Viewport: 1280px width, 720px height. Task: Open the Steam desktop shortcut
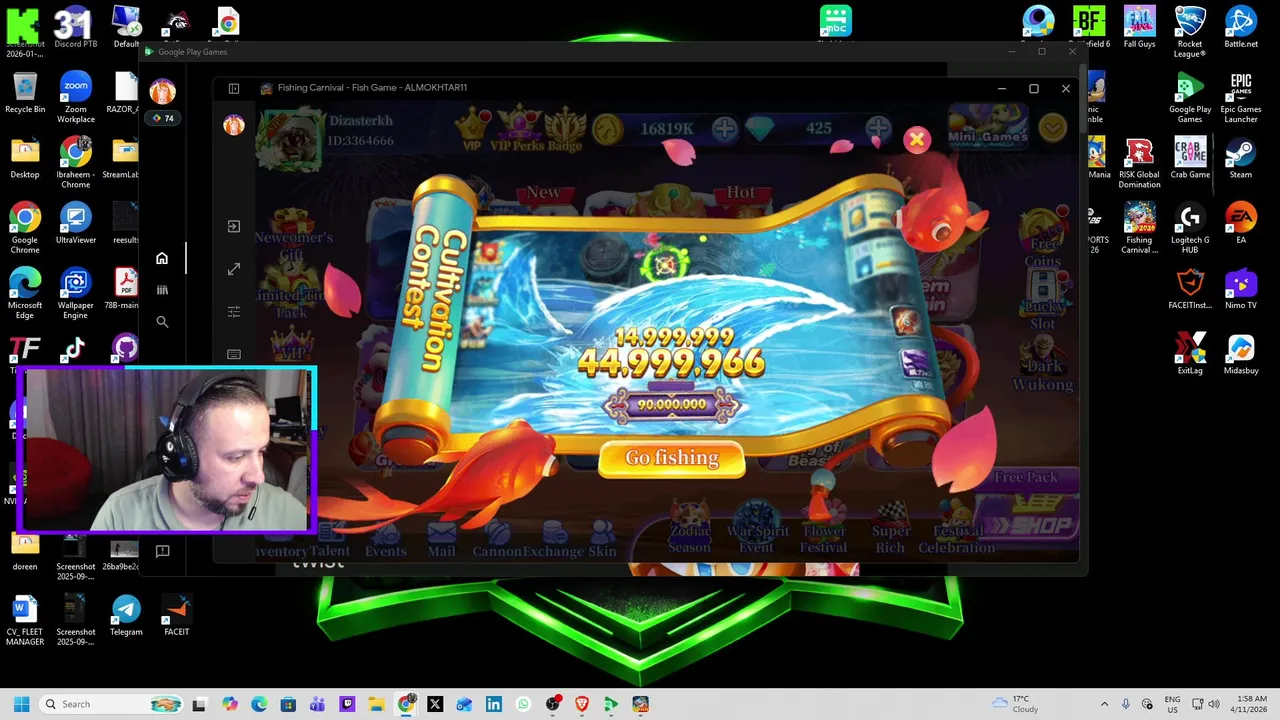[1241, 160]
